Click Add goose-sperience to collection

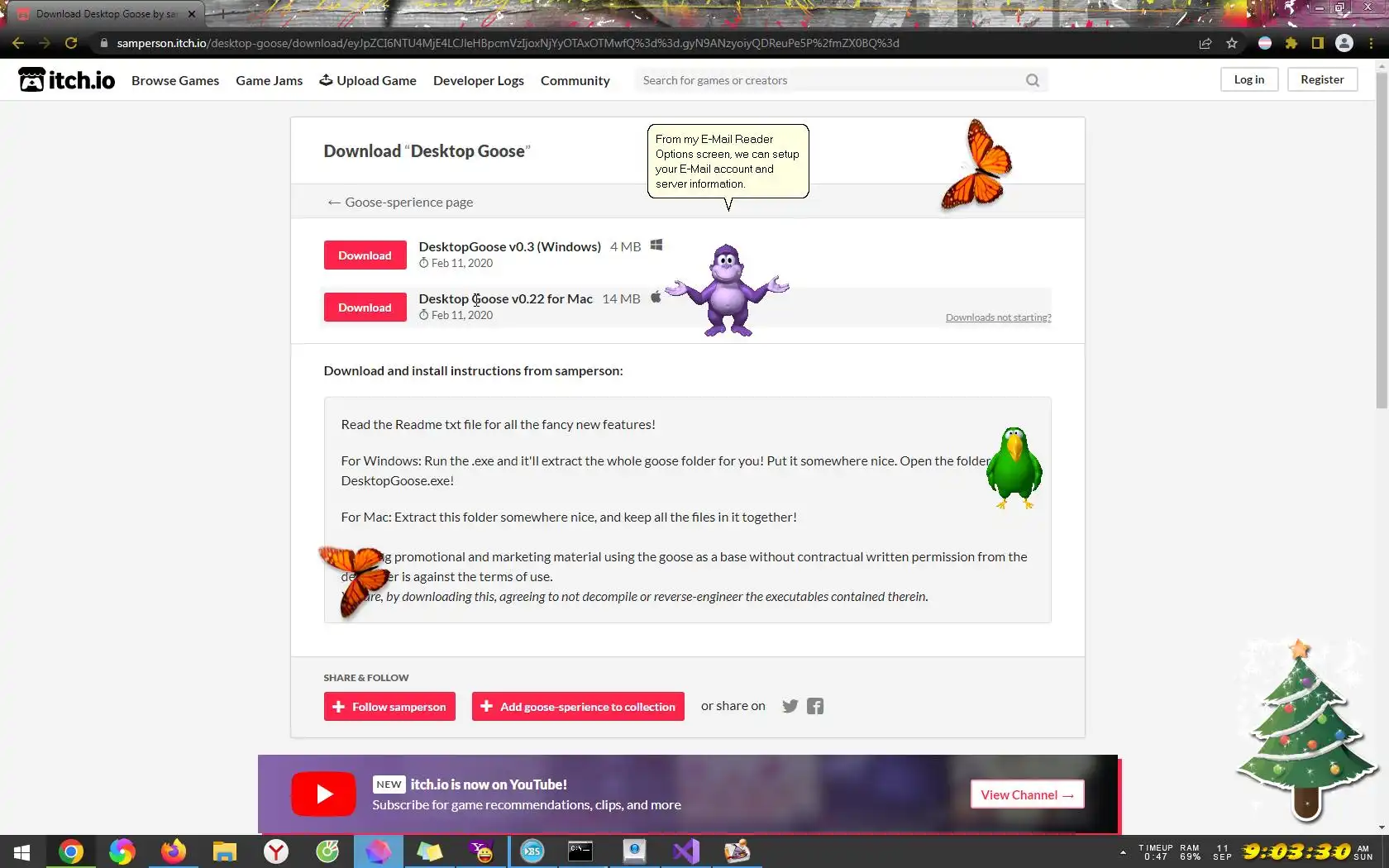(578, 707)
